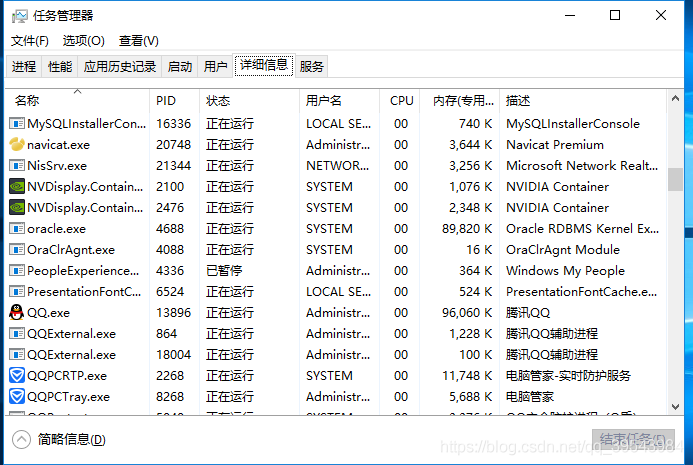
Task: Sort by the 描述 column header
Action: 583,101
